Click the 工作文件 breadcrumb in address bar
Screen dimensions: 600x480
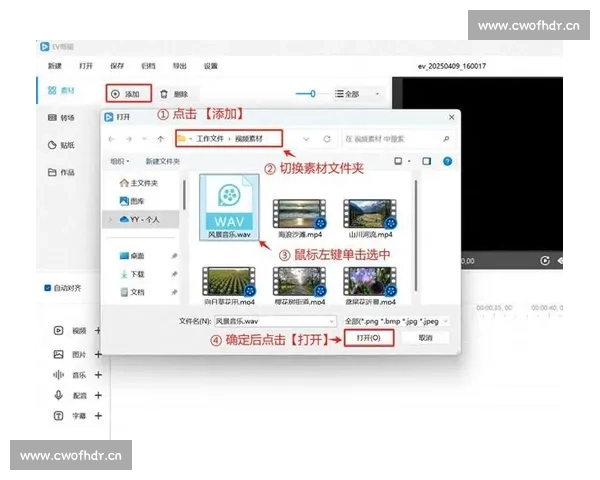210,139
